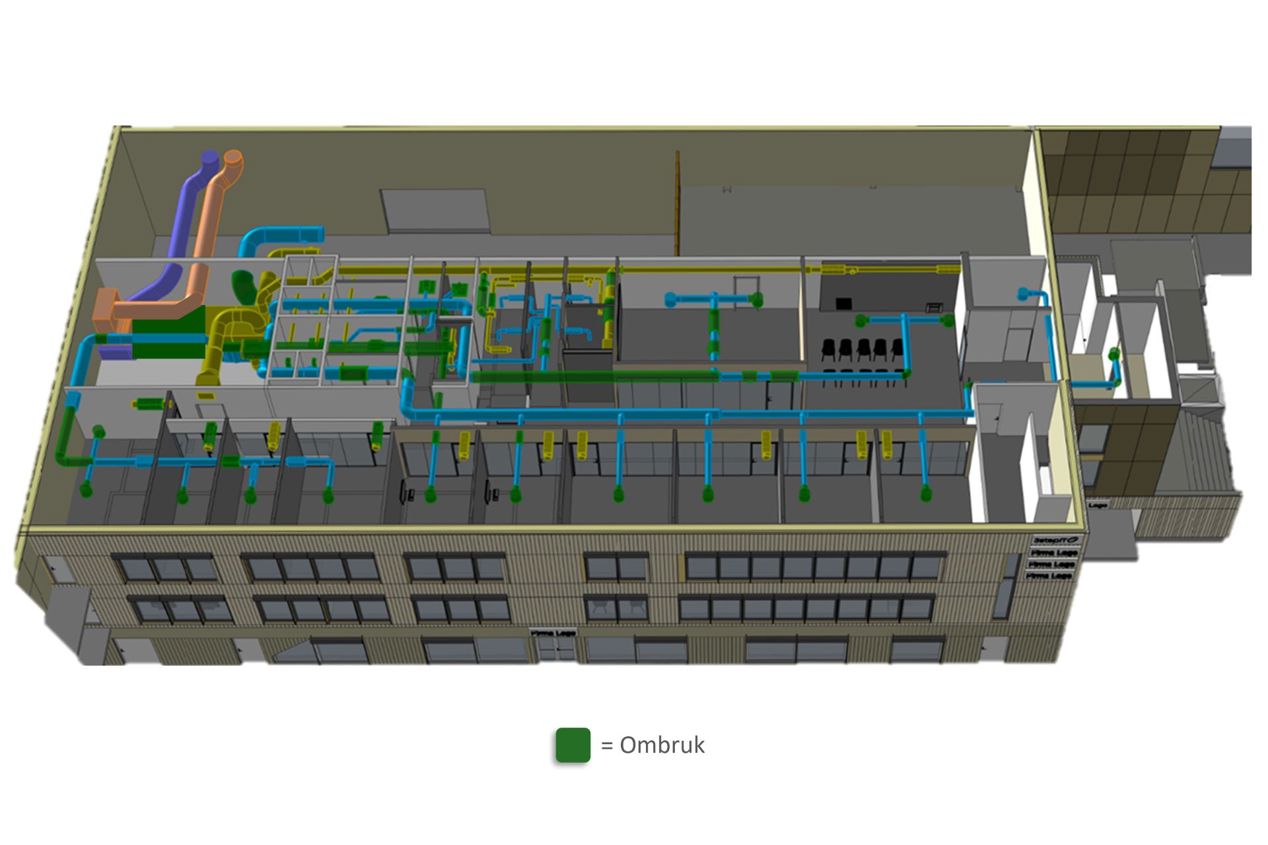Click the brown vertical pole at rear wall

677,202
